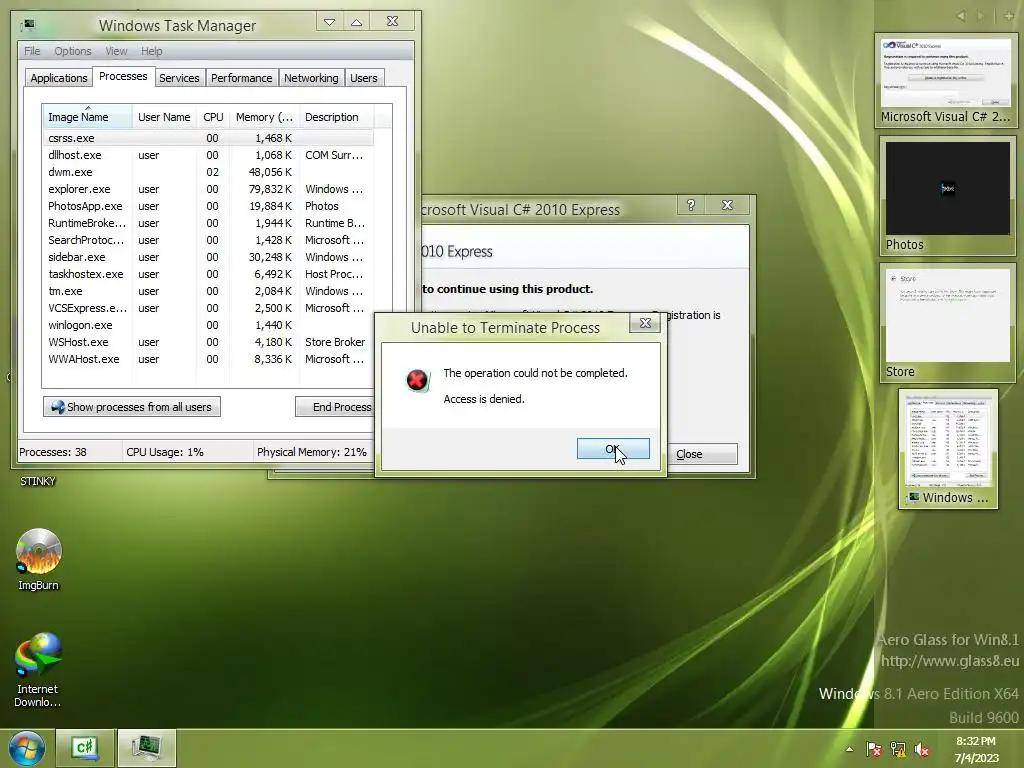Screen dimensions: 1024x768
Task: Select WSHost.exe process row
Action: [x=209, y=342]
